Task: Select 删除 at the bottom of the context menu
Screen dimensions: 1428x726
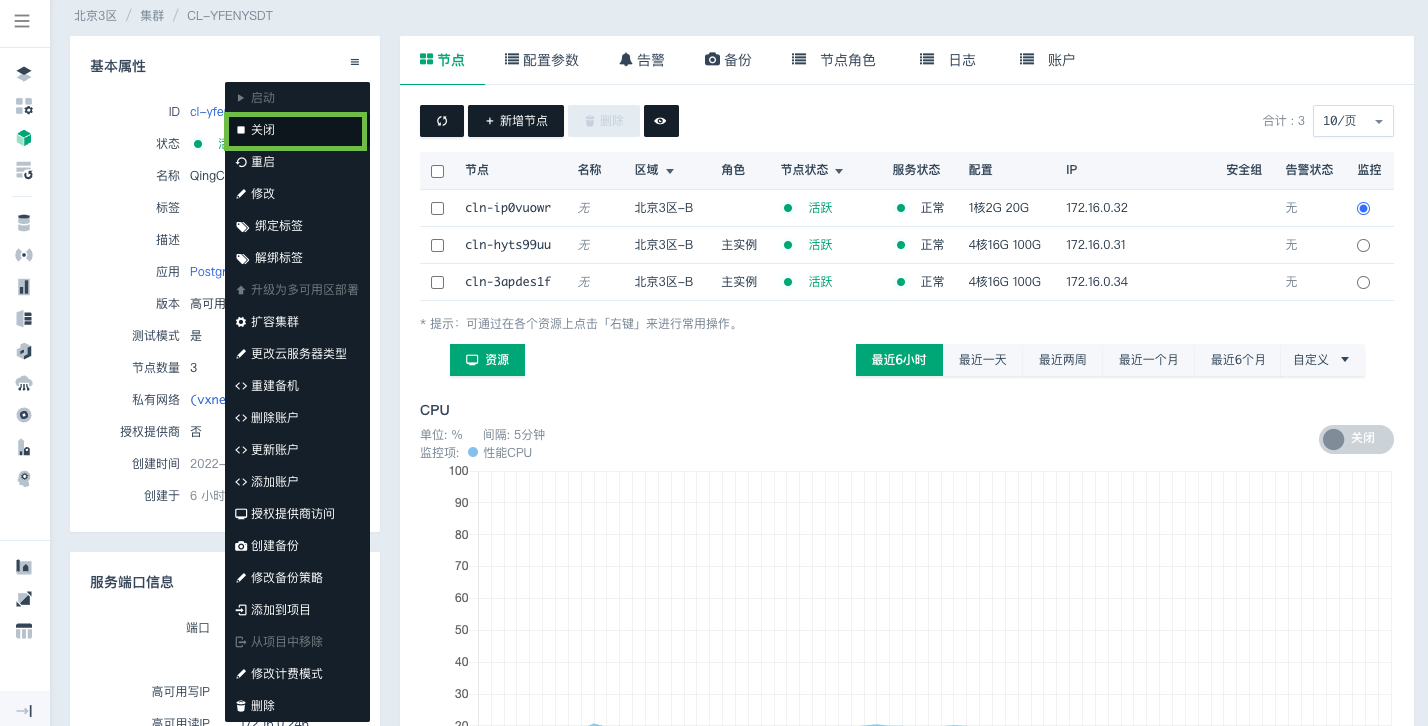Action: coord(297,706)
